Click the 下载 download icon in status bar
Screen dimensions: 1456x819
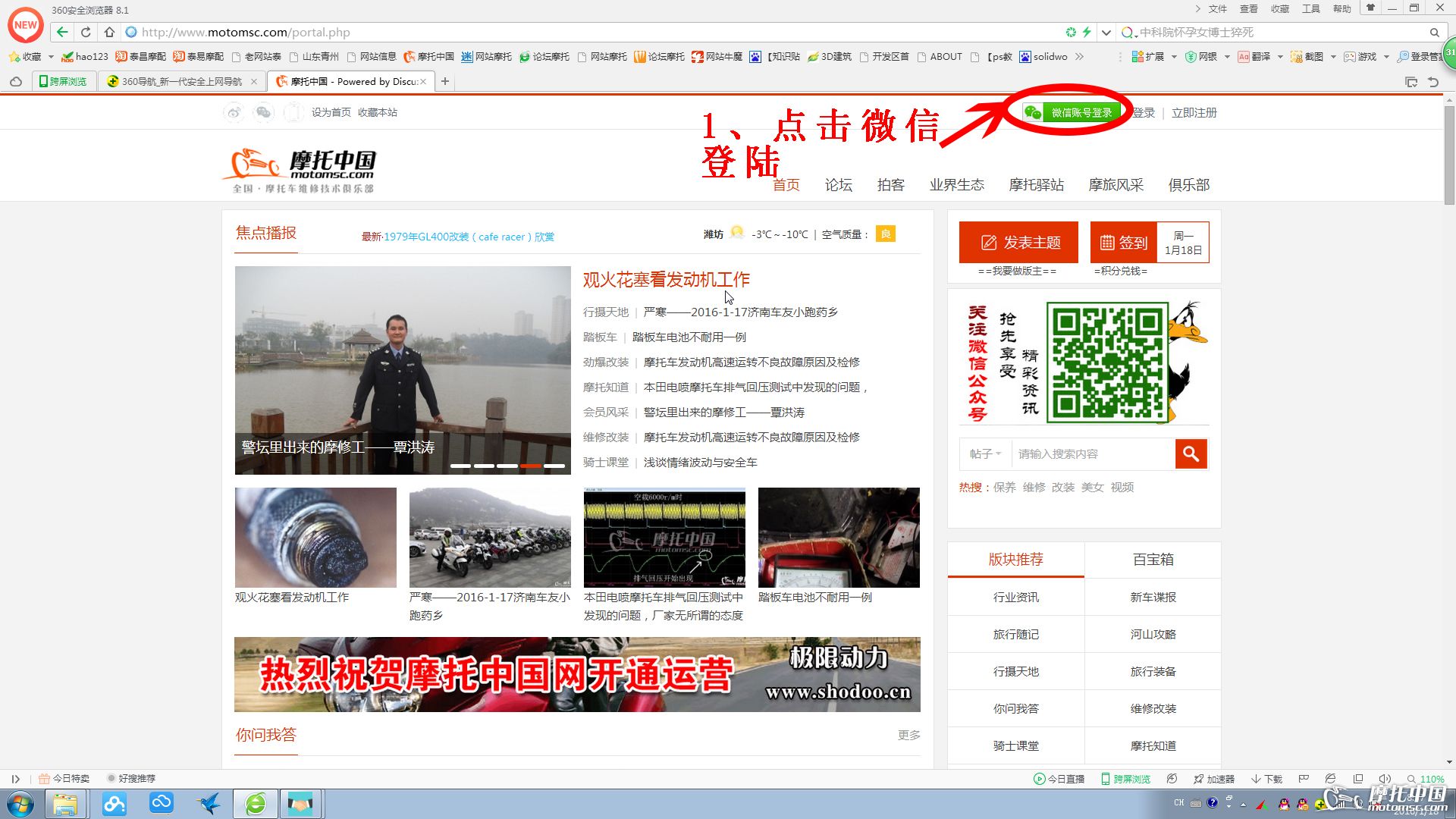[x=1266, y=779]
